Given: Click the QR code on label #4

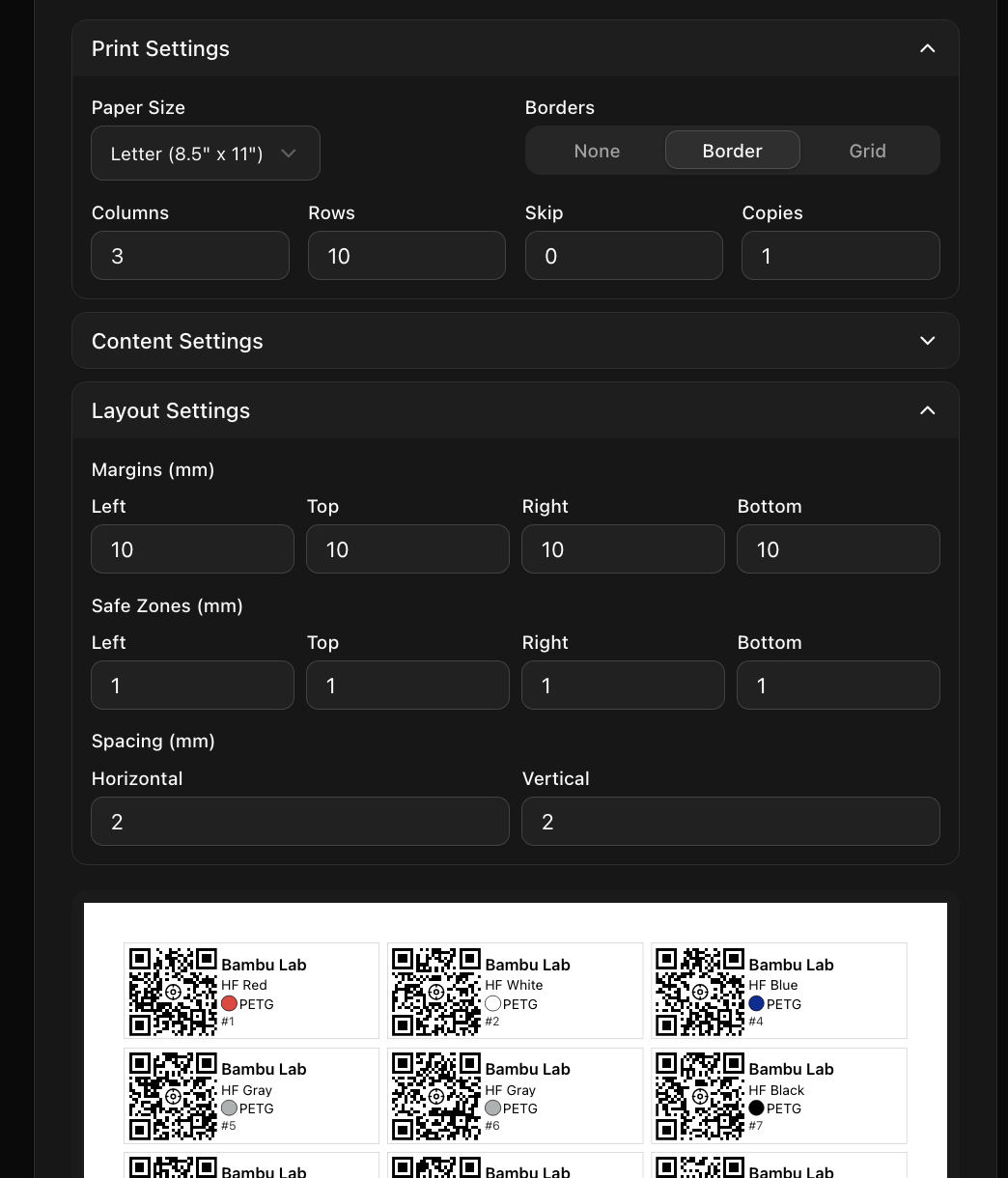Looking at the screenshot, I should click(x=700, y=991).
